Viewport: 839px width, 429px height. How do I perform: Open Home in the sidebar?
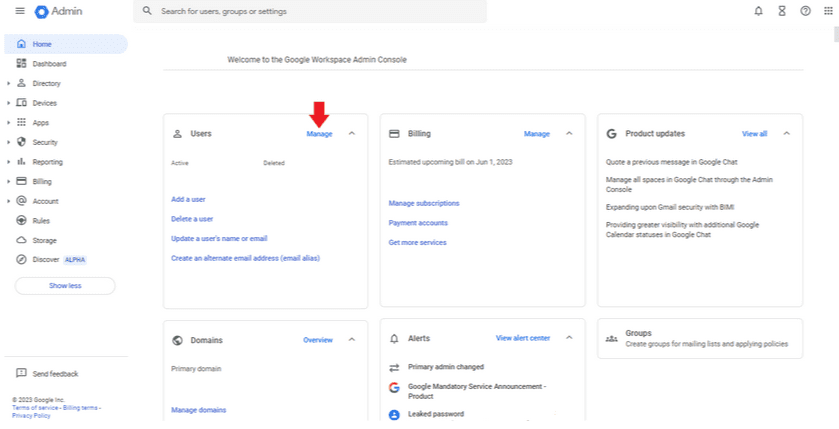(x=66, y=44)
